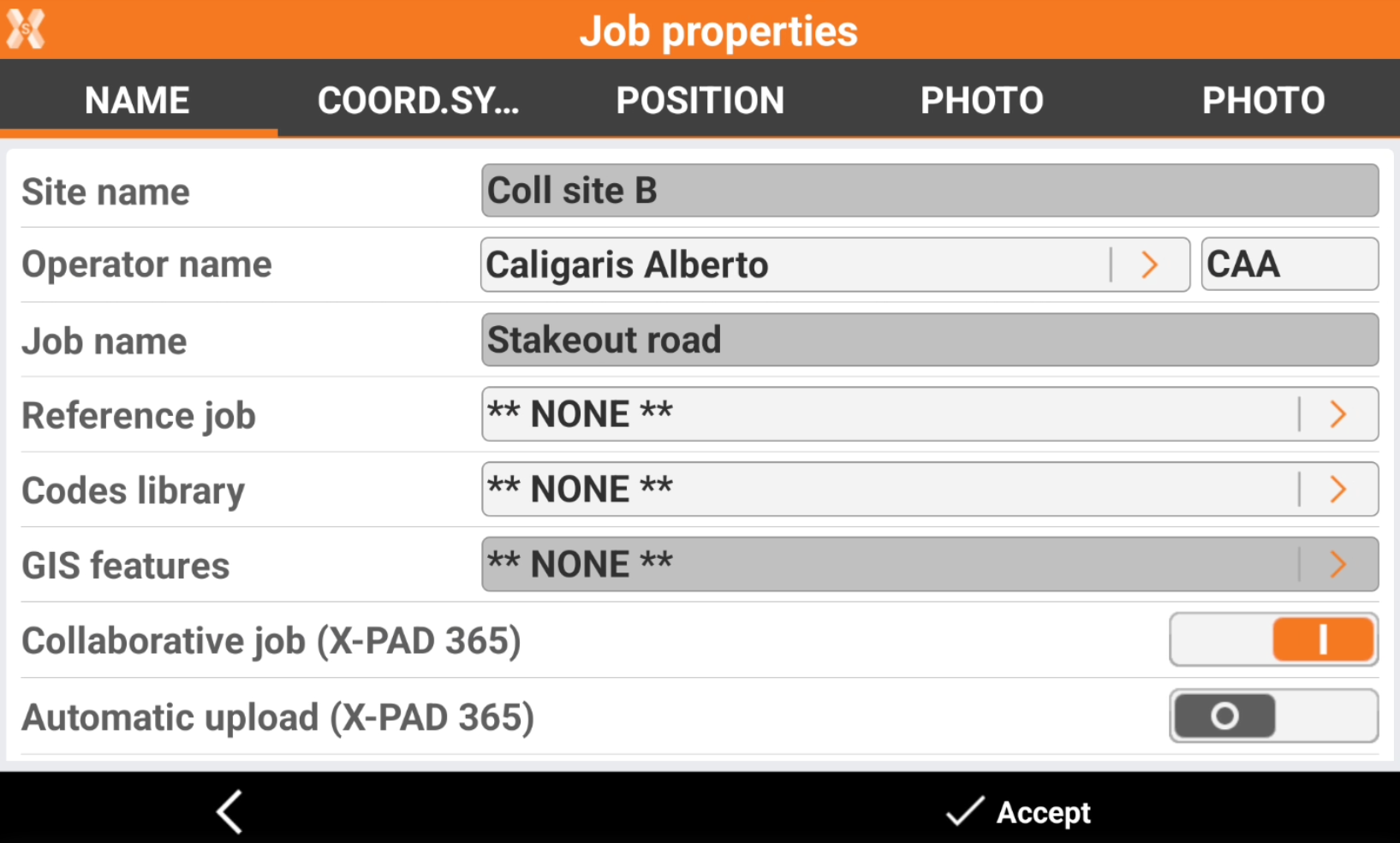
Task: Click the Reference job orange chevron arrow
Action: coord(1338,415)
